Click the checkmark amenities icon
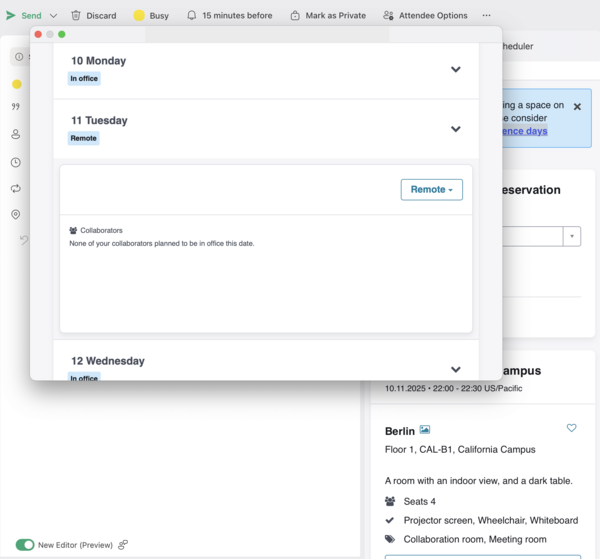The height and width of the screenshot is (559, 600). [390, 520]
